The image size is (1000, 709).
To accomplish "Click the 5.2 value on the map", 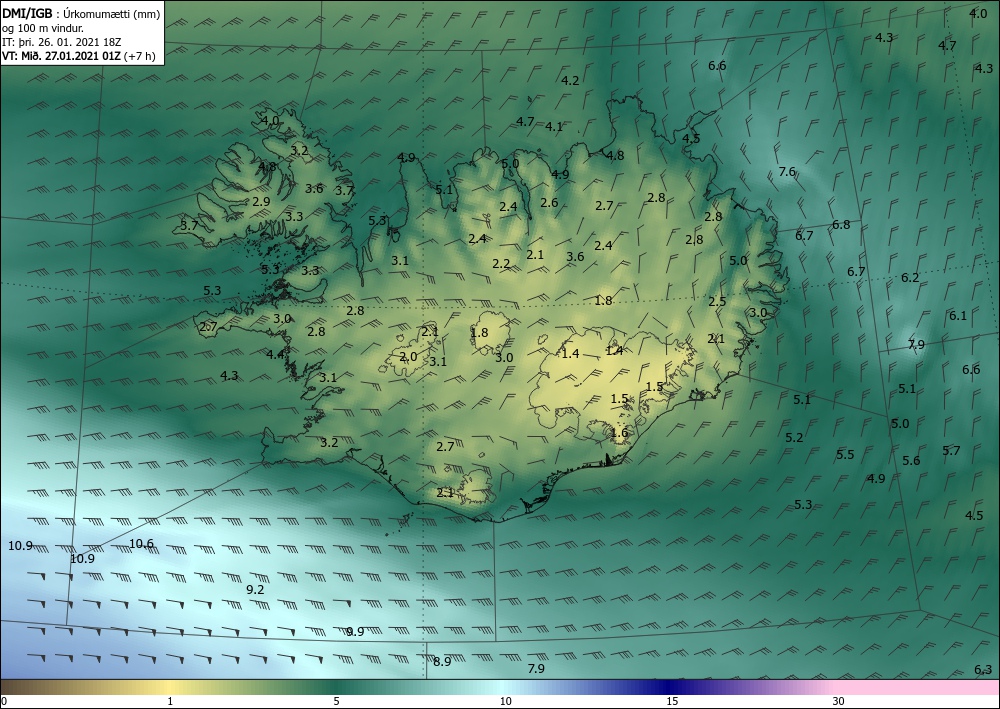I will tap(794, 437).
